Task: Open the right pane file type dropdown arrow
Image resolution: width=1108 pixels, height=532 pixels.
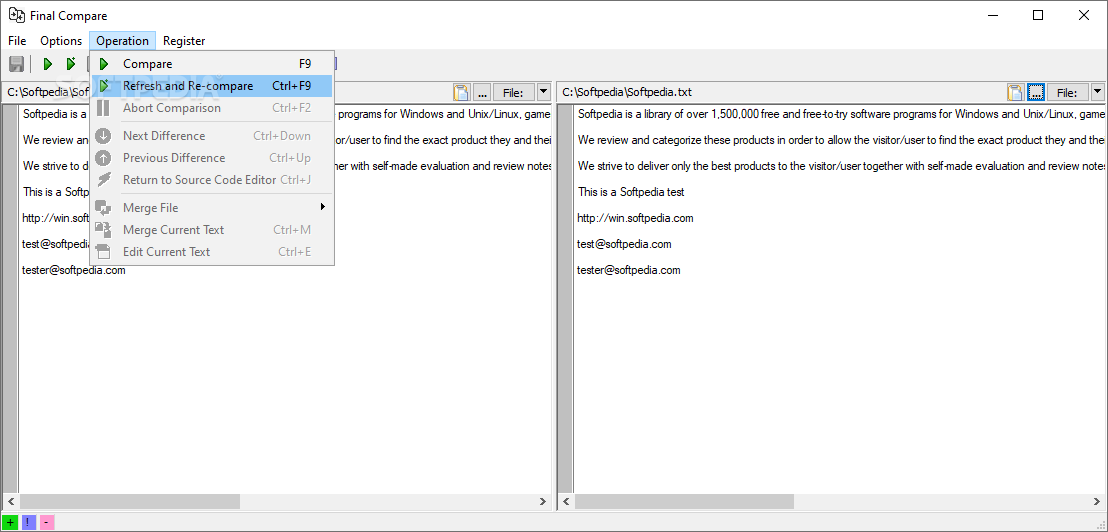Action: pyautogui.click(x=1097, y=92)
